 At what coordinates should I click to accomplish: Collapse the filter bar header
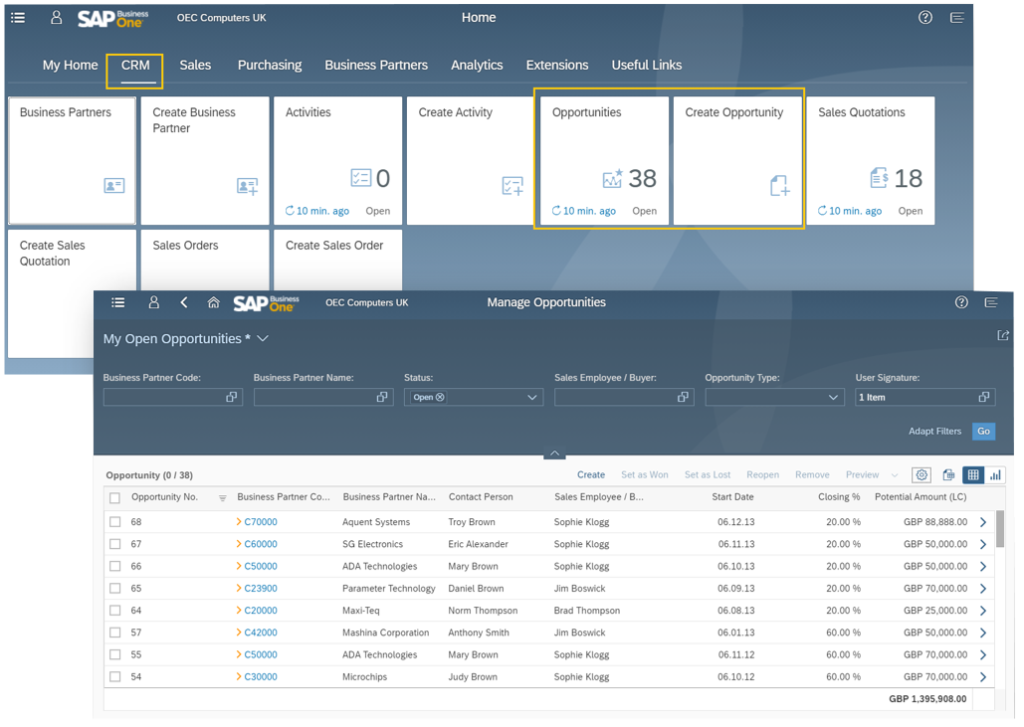click(x=554, y=453)
